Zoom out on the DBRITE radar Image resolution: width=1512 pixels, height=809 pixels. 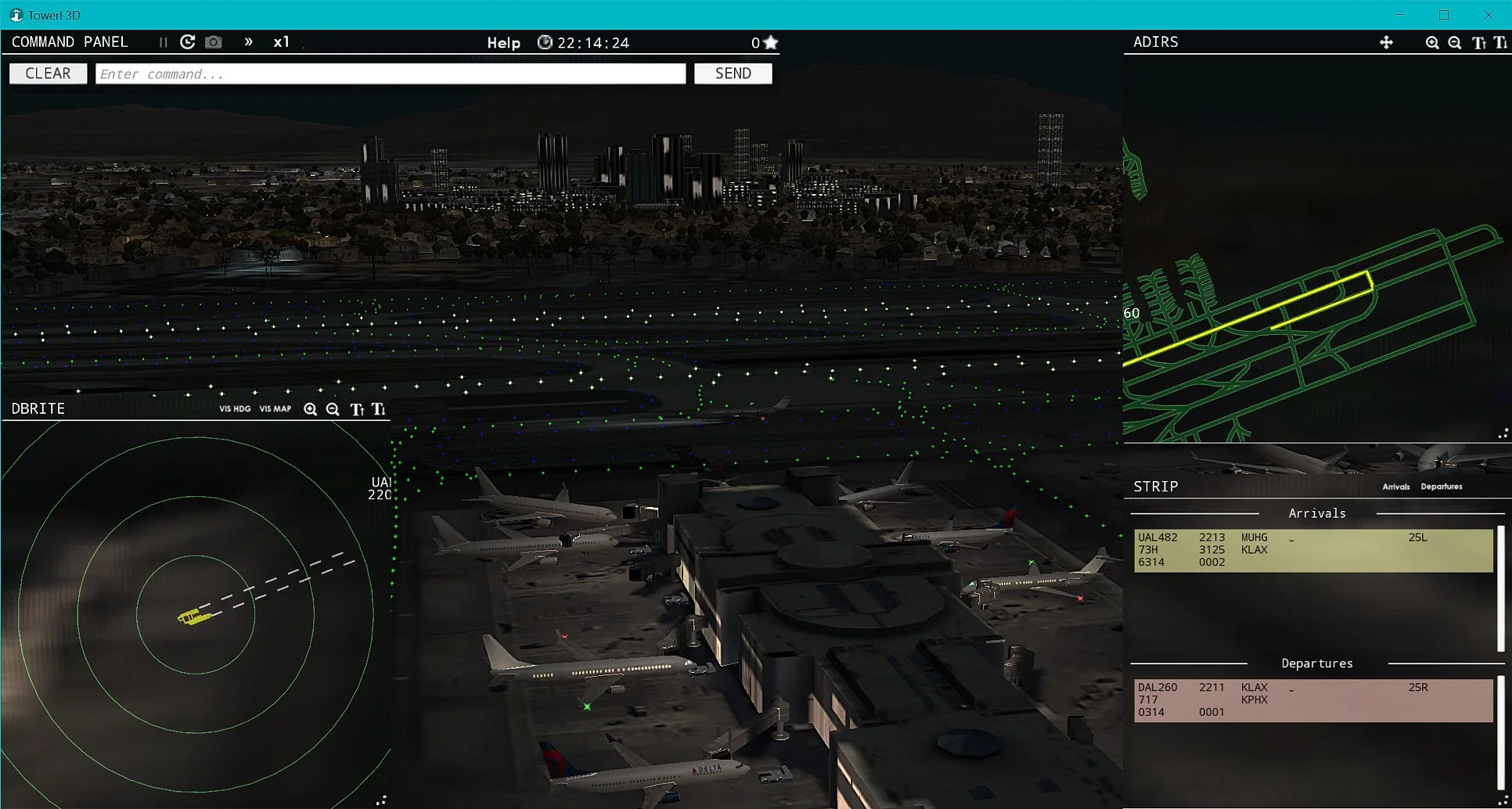[333, 409]
